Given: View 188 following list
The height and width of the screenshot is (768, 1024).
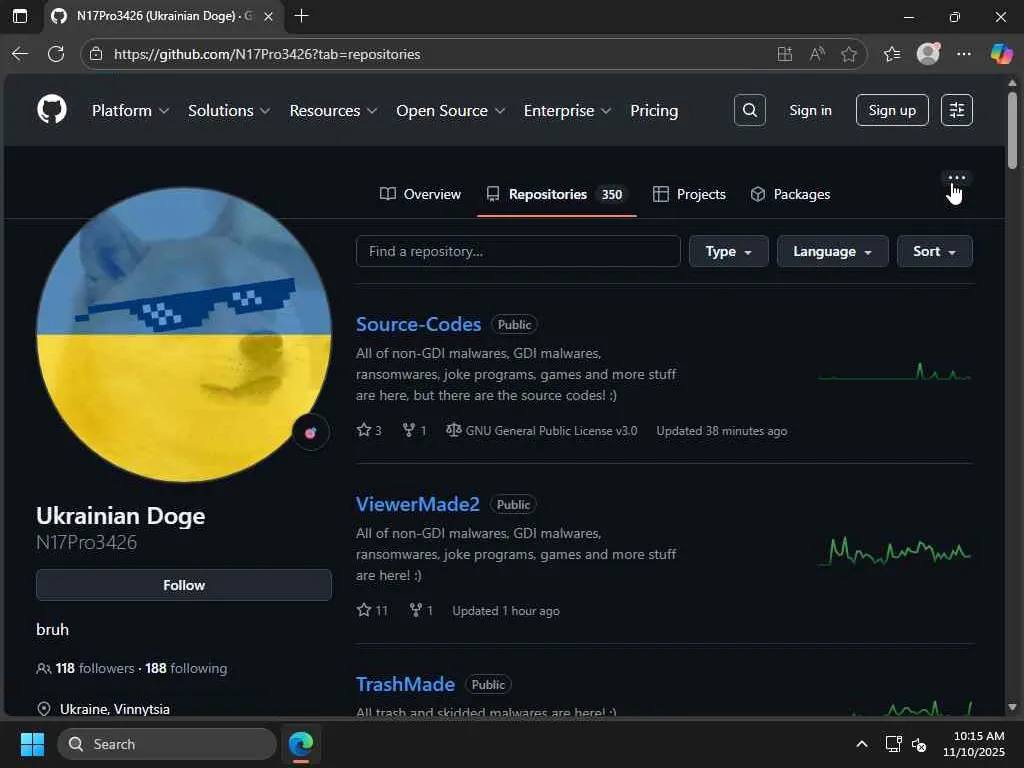Looking at the screenshot, I should tap(186, 668).
